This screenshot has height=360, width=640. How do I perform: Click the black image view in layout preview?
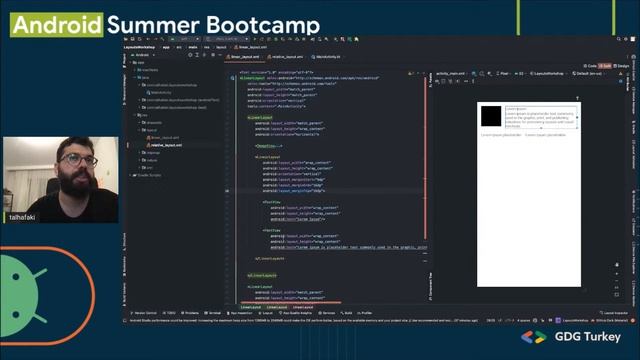tap(491, 116)
